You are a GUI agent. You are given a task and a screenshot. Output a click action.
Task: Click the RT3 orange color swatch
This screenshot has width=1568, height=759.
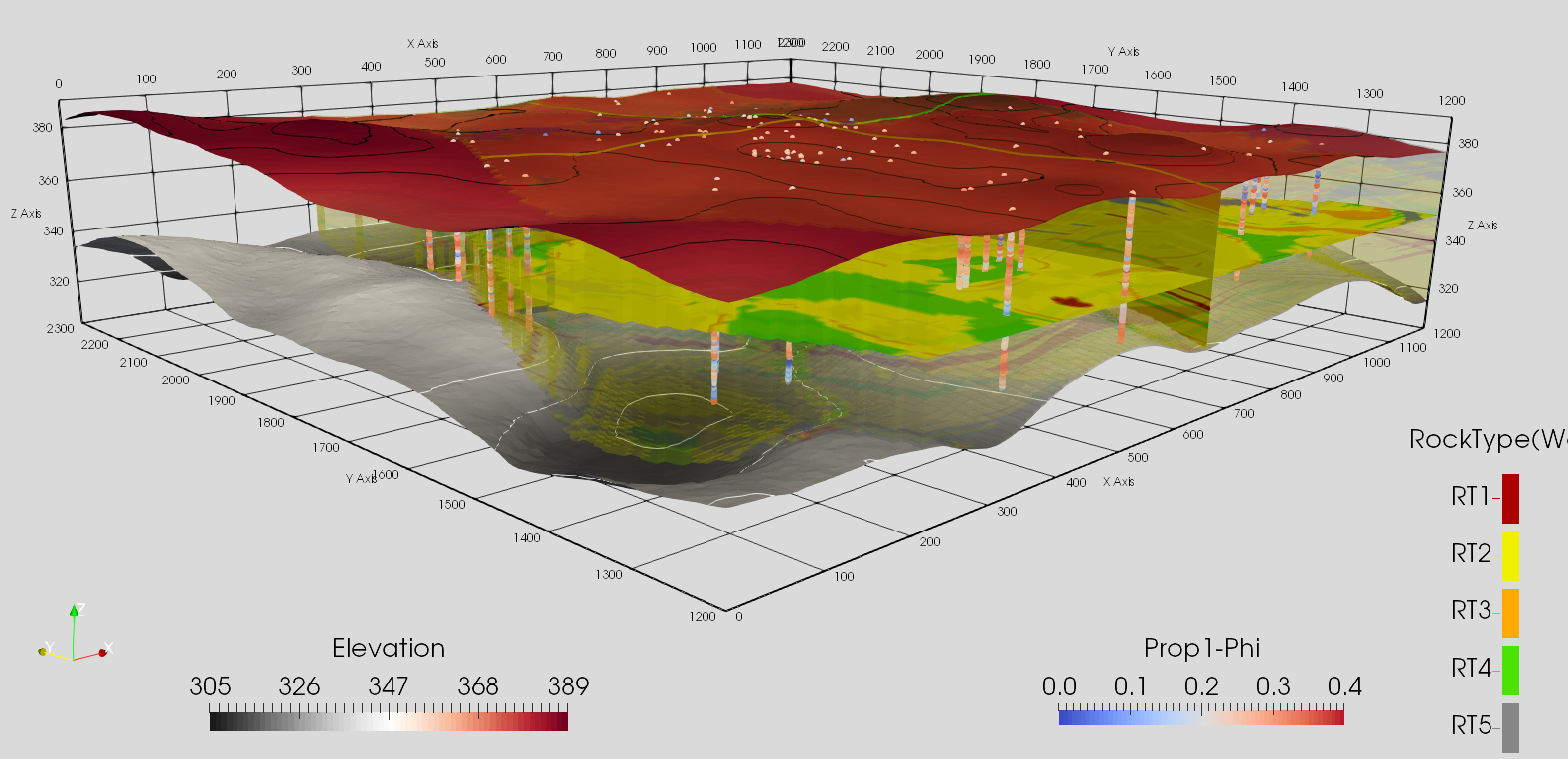pos(1510,613)
